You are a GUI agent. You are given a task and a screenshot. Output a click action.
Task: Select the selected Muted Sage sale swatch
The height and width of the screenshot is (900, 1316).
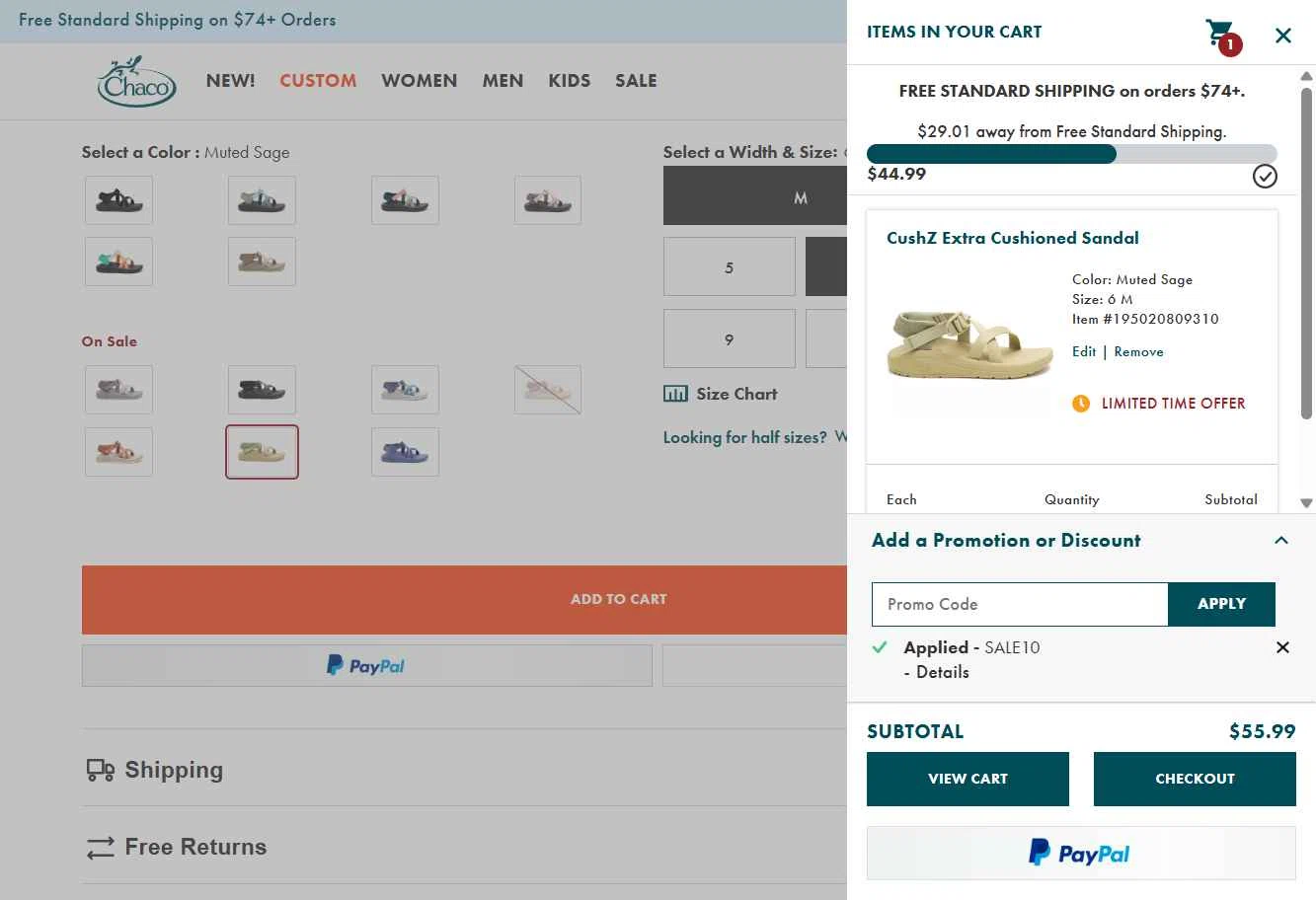[x=262, y=452]
